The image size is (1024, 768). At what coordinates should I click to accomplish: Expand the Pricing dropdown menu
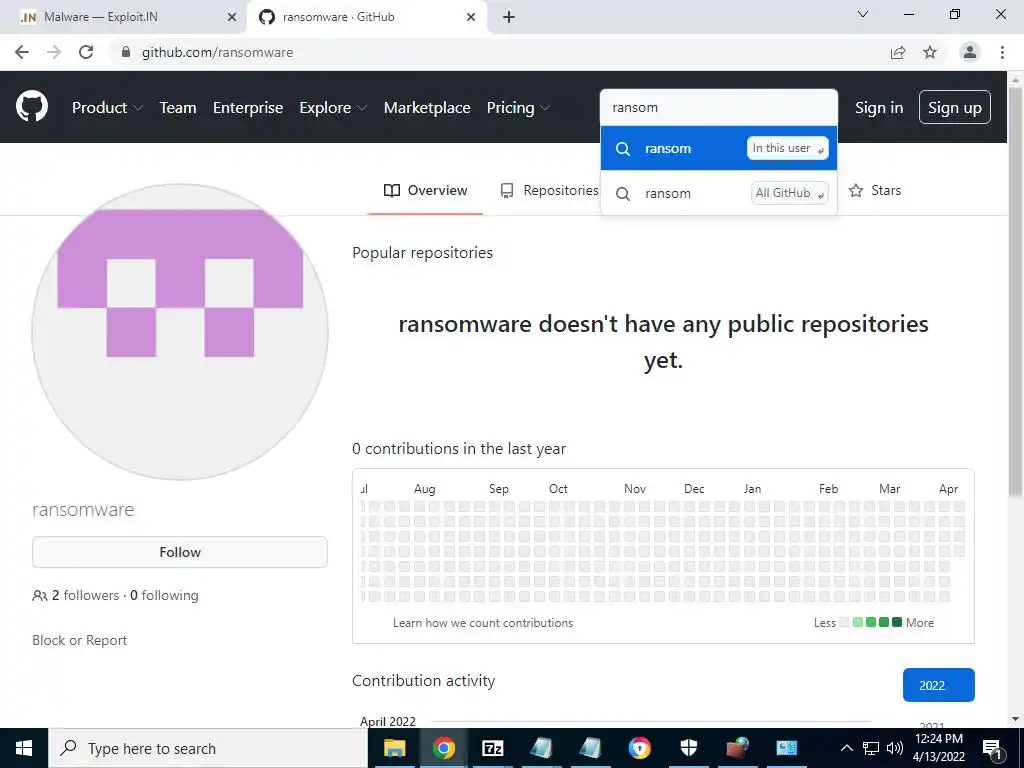(x=518, y=108)
